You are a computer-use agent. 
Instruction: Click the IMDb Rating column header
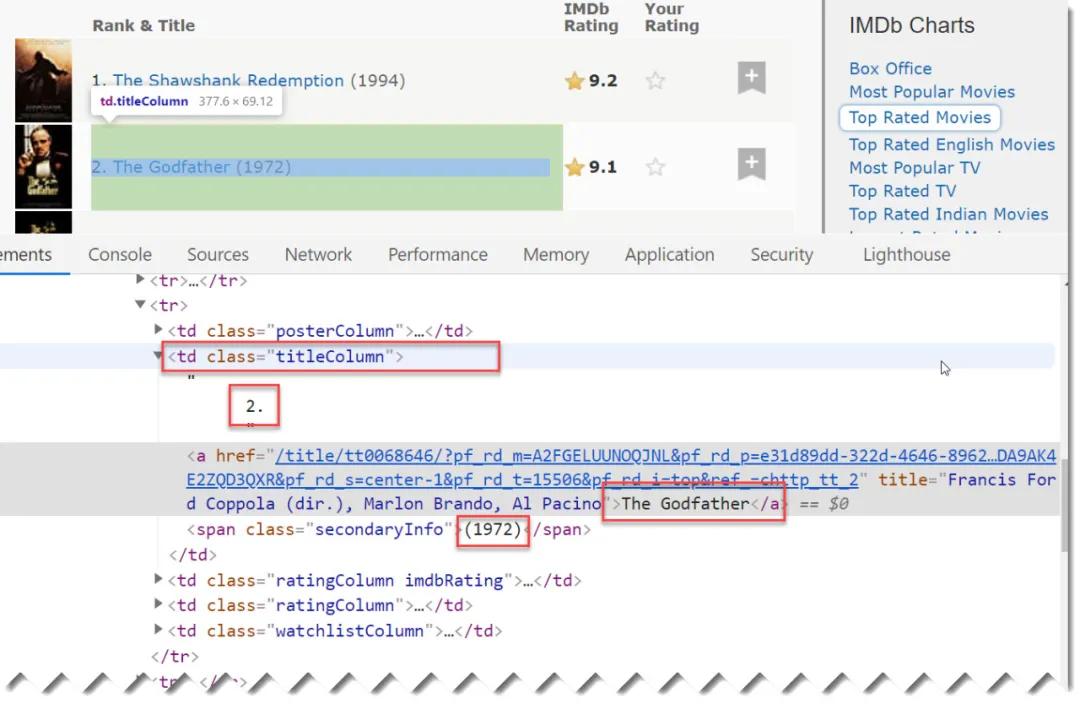pyautogui.click(x=591, y=17)
